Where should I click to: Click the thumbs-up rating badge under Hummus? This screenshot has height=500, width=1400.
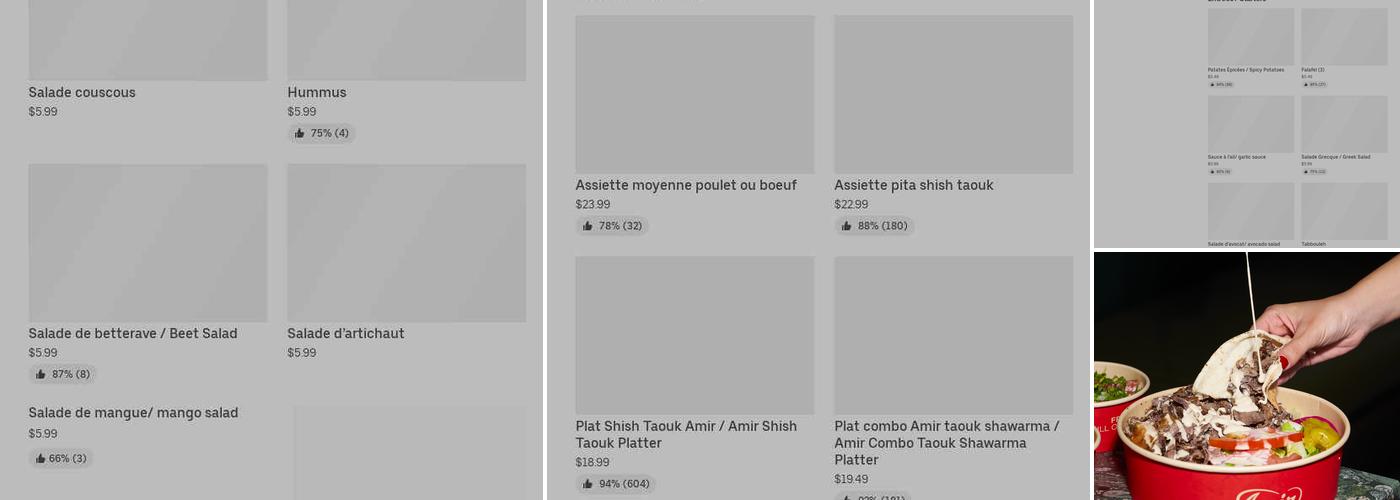tap(321, 133)
